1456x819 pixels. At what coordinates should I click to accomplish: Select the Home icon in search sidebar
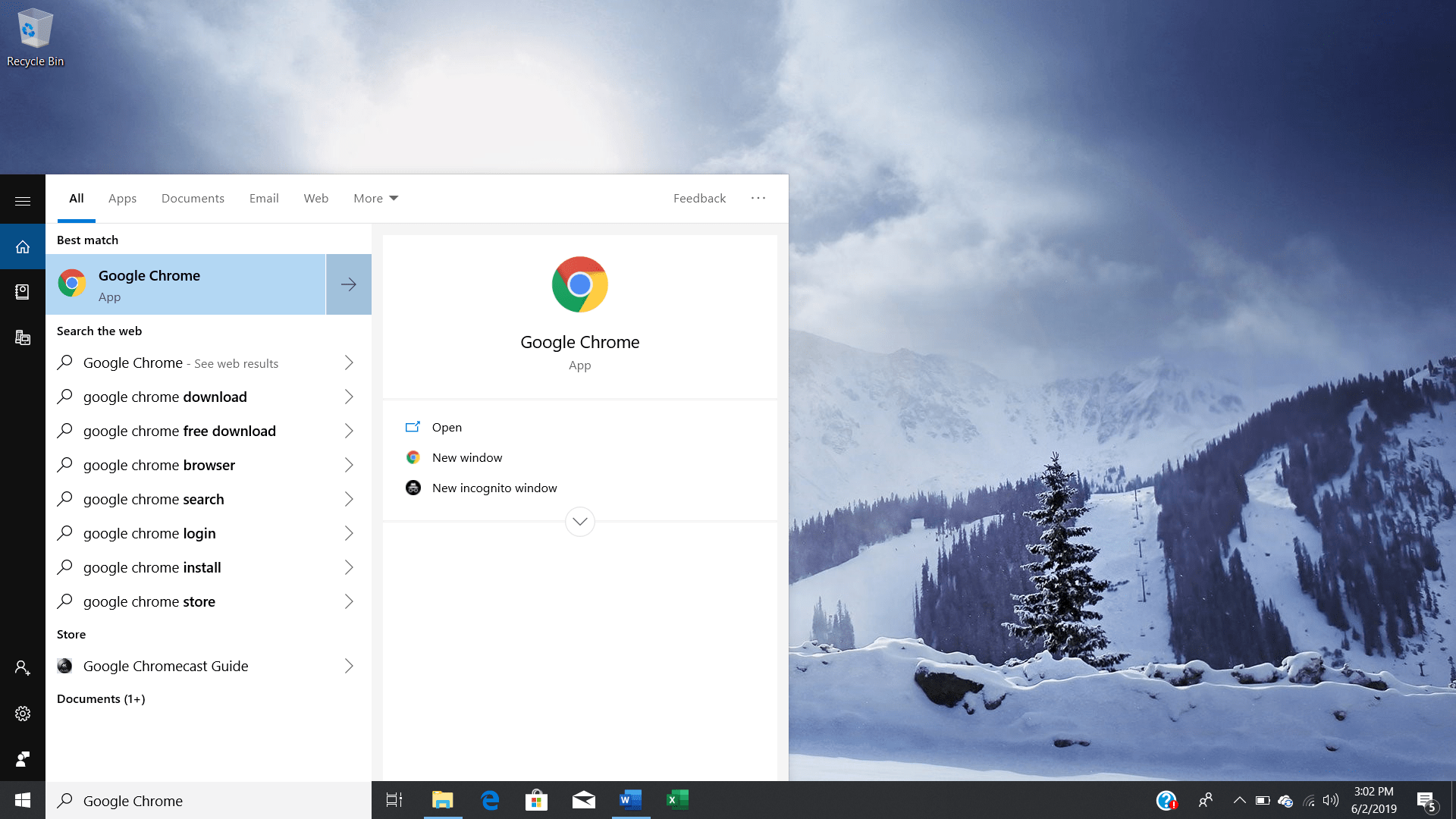coord(23,246)
